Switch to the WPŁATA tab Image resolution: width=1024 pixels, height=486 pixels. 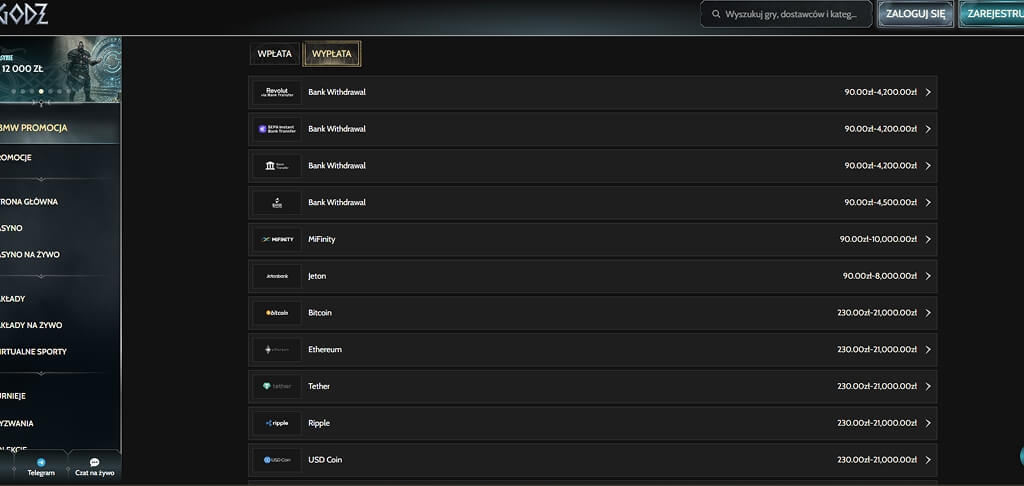click(274, 54)
